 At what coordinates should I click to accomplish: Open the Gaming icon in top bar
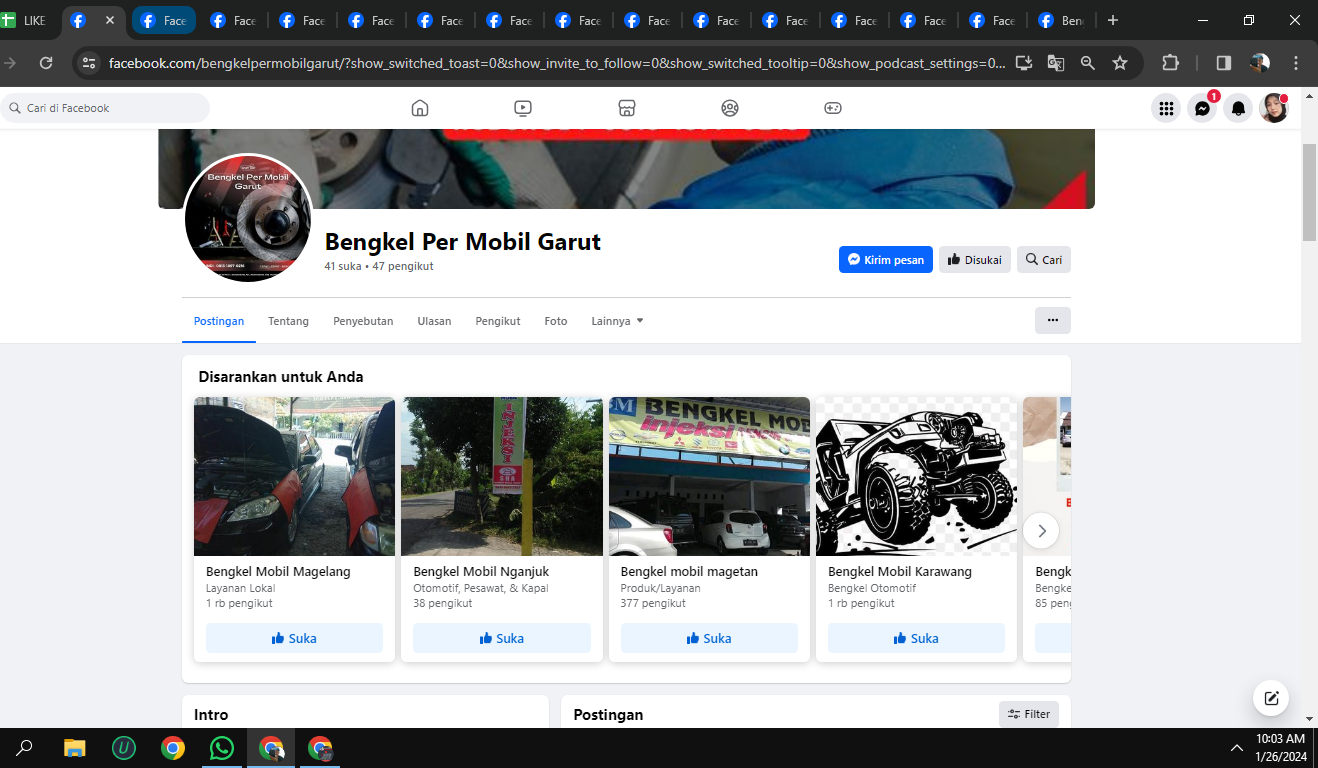833,108
